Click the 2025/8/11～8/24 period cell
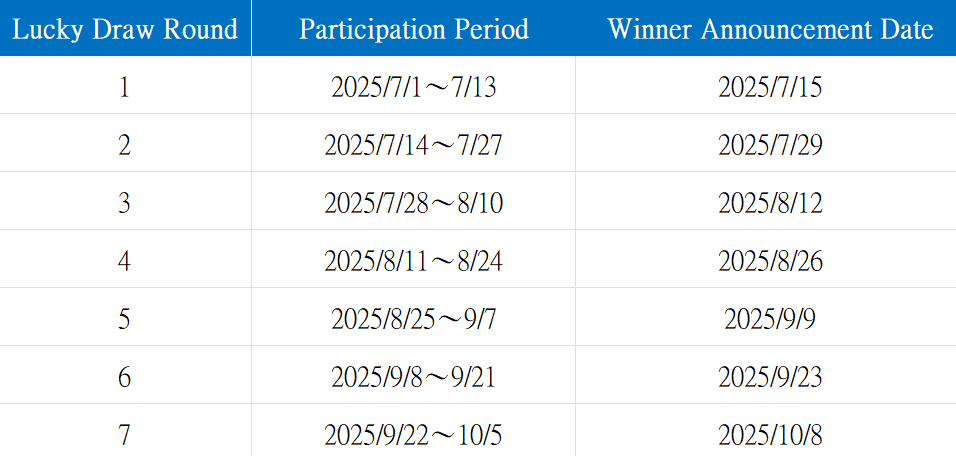The height and width of the screenshot is (456, 956). (x=413, y=258)
